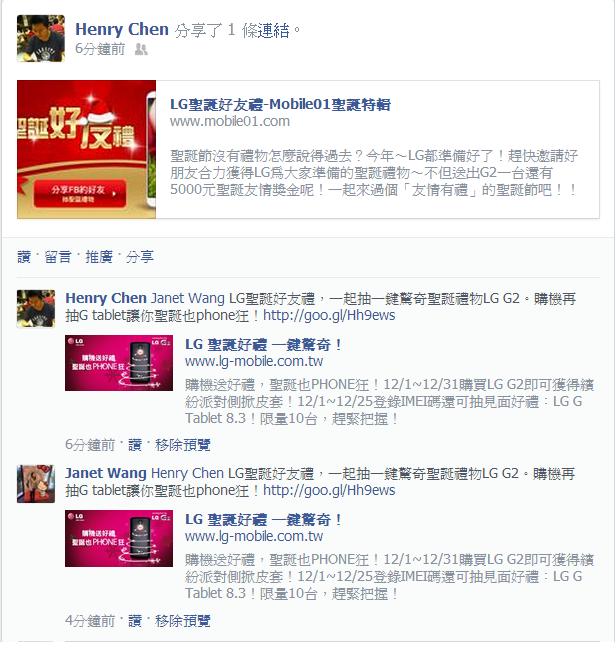The image size is (616, 670).
Task: Open Henry Chen's avatar in the first comment
Action: [36, 309]
